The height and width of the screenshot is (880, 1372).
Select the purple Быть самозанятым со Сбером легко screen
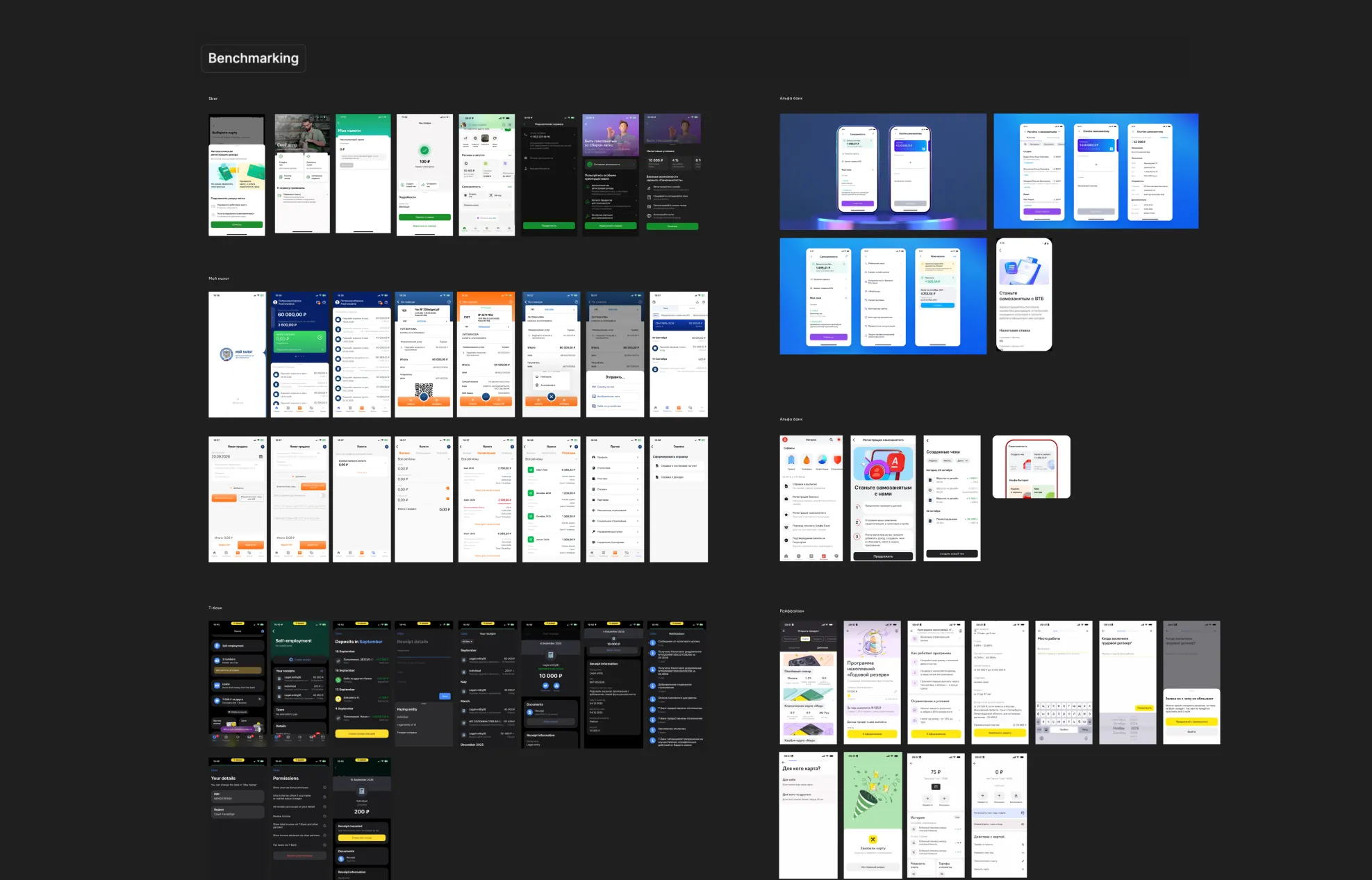point(611,174)
